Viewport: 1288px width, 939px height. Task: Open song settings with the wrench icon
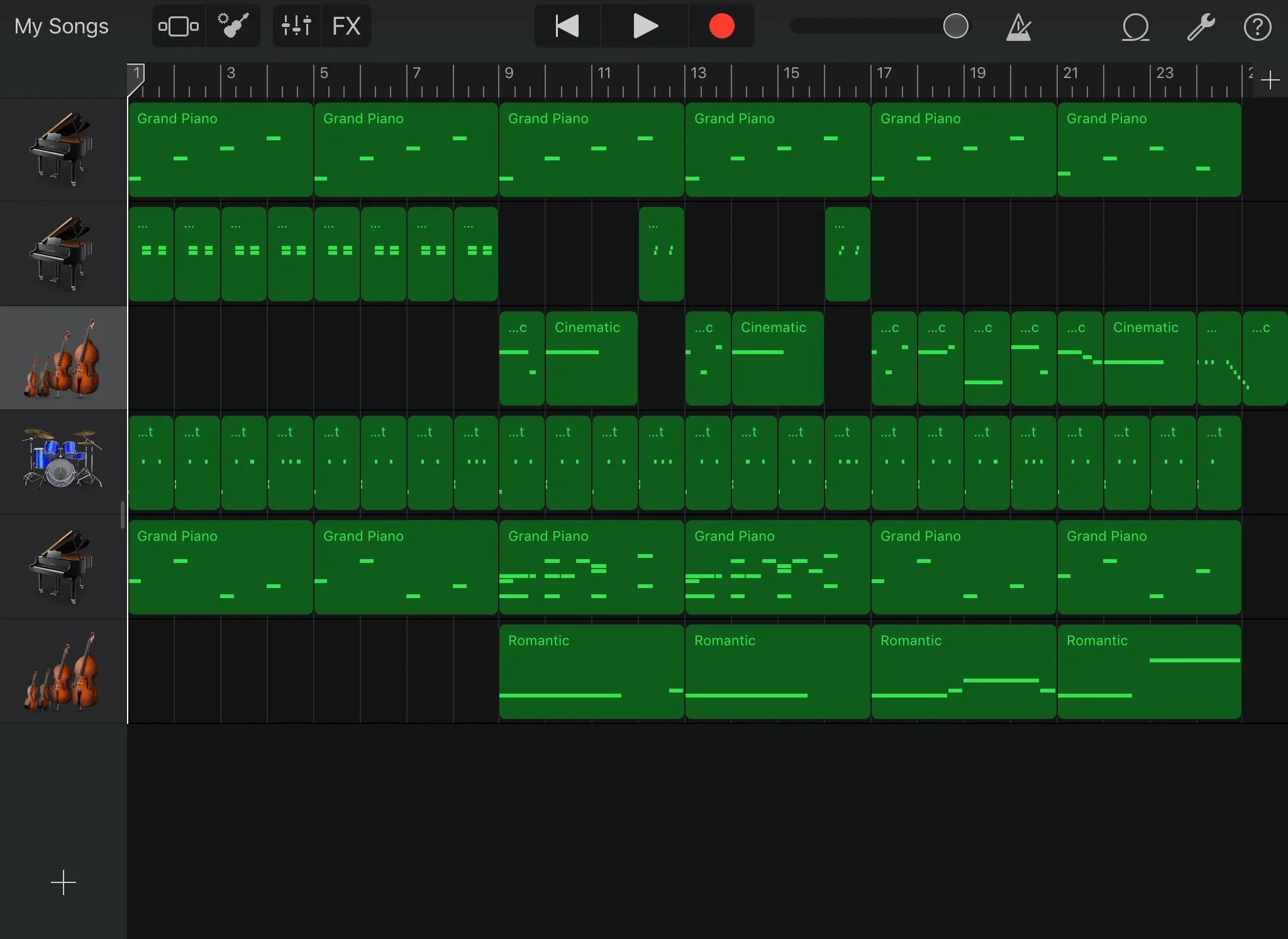1202,27
